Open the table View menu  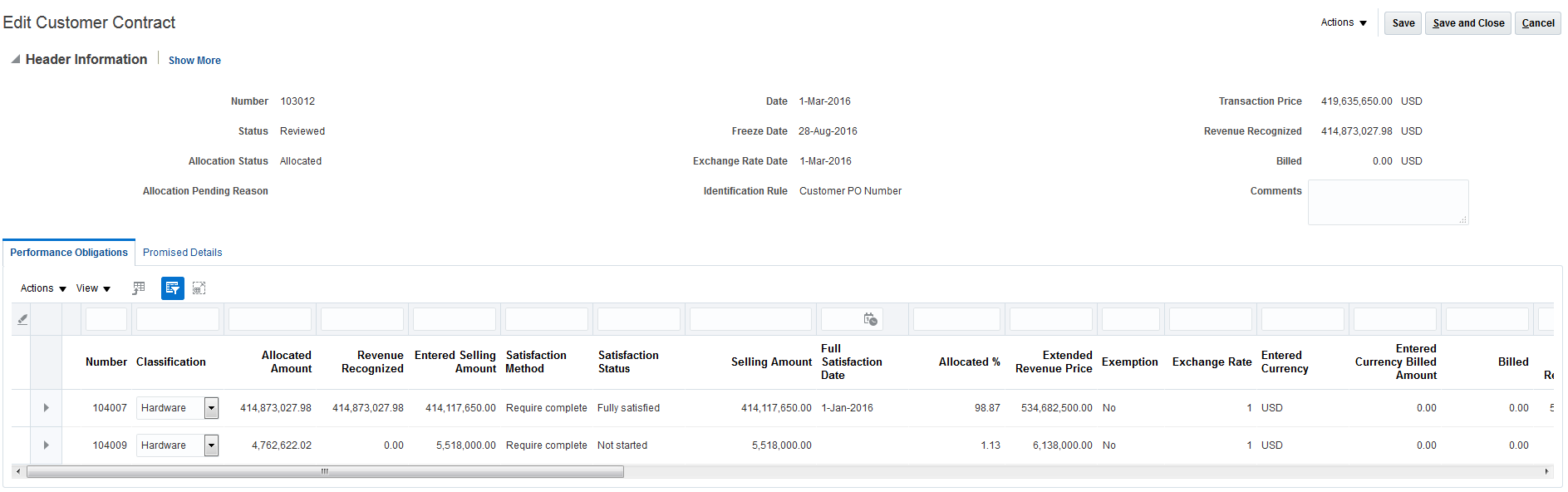click(x=93, y=288)
